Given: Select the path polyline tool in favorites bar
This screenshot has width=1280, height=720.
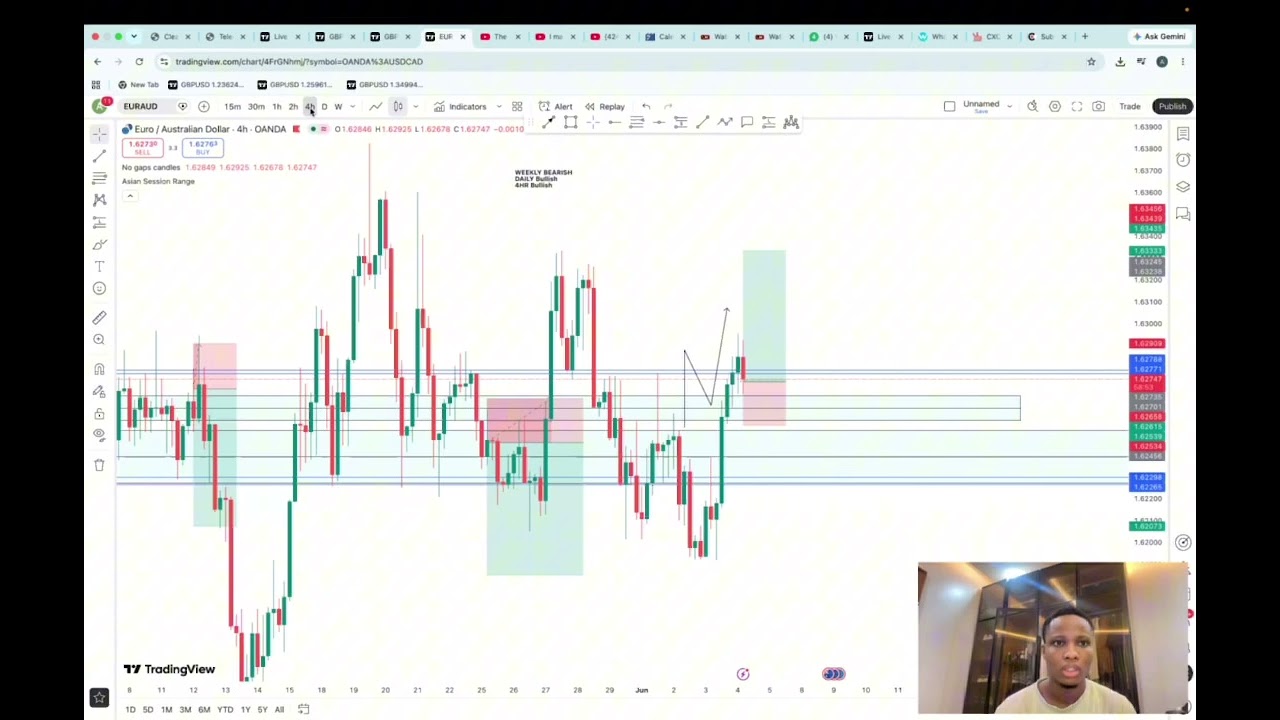Looking at the screenshot, I should tap(725, 122).
